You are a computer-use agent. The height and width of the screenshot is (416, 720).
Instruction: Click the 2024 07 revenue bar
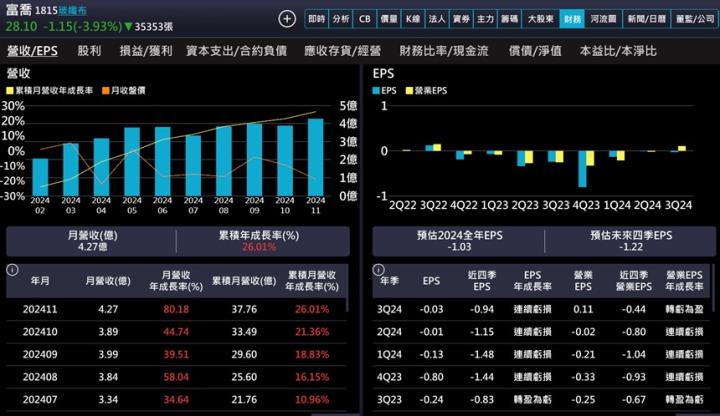click(x=193, y=165)
